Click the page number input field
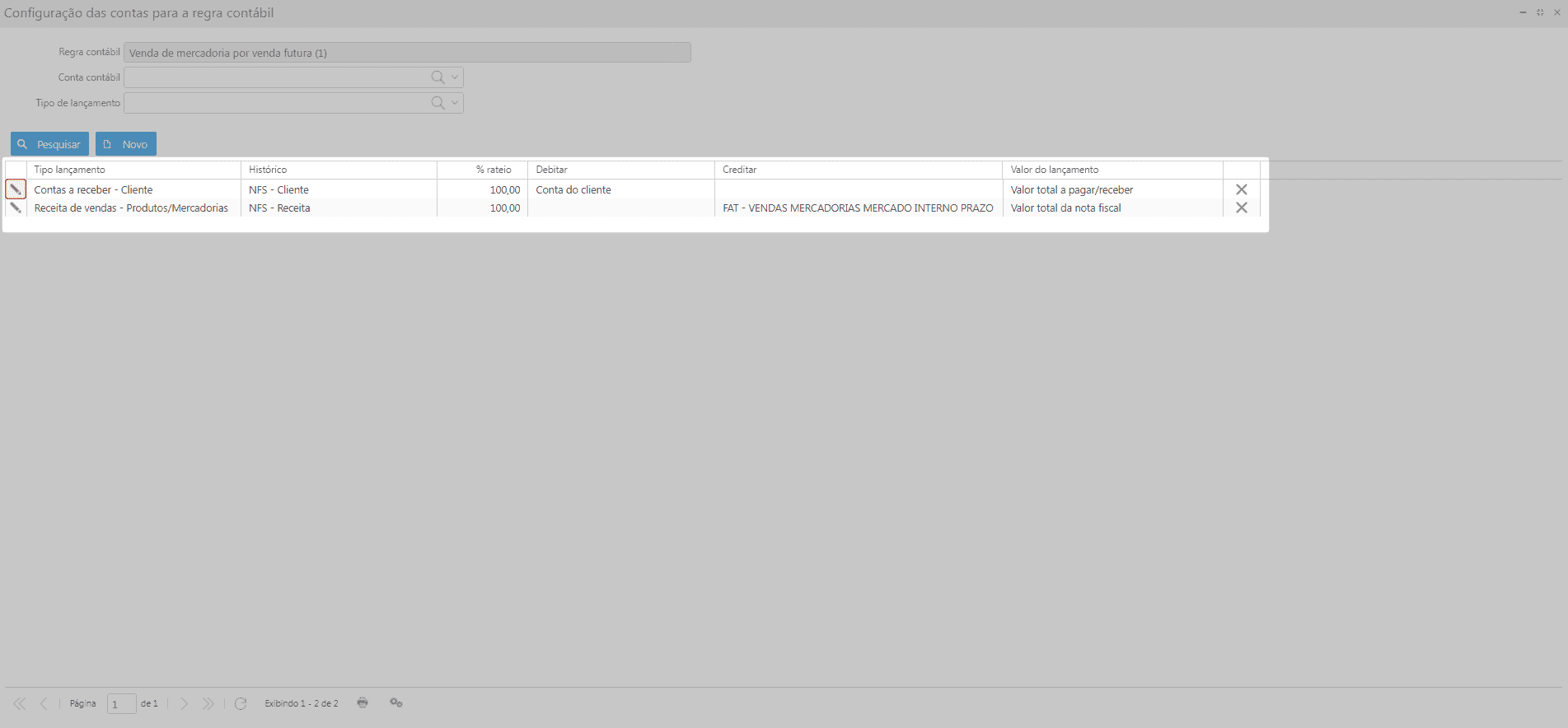The height and width of the screenshot is (728, 1568). tap(121, 704)
